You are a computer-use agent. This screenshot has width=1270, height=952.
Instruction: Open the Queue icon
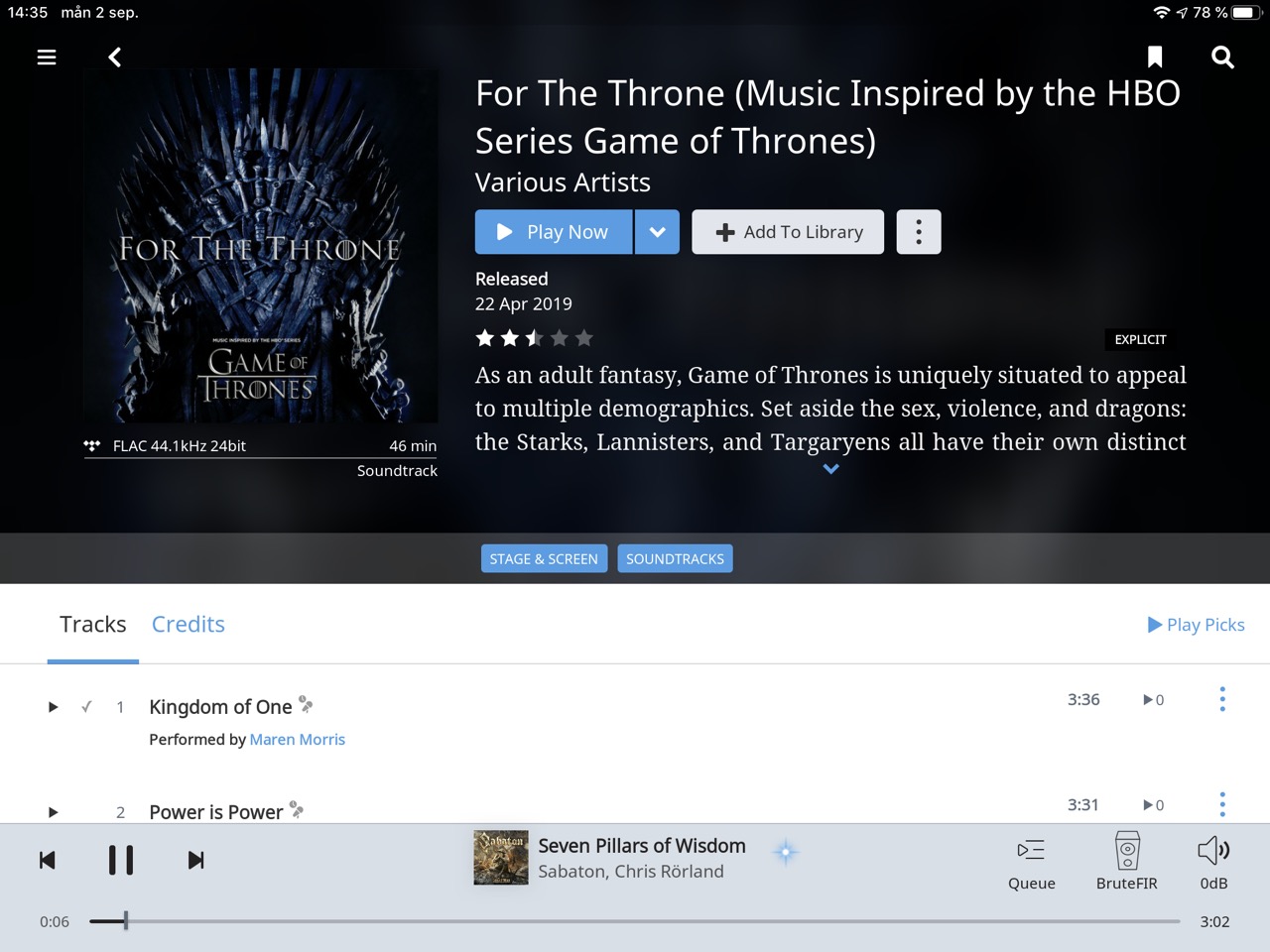pos(1032,863)
